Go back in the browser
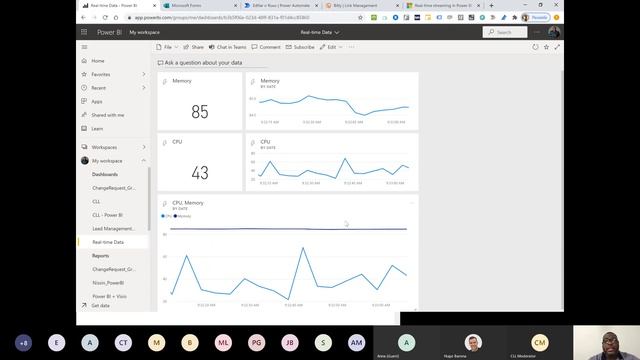The image size is (640, 360). point(84,18)
